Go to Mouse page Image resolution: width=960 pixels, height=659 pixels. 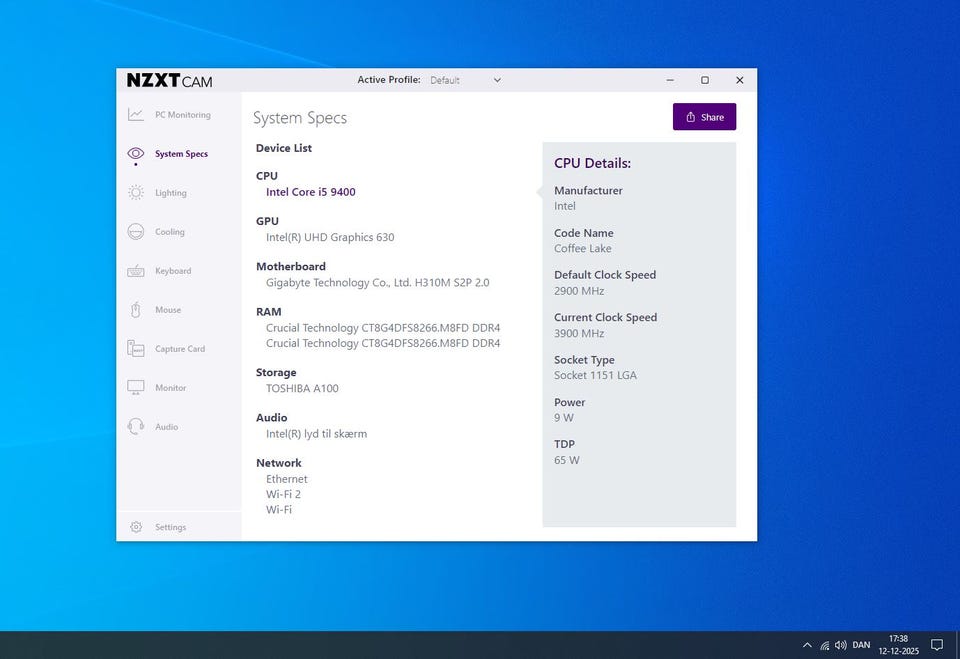[x=168, y=310]
